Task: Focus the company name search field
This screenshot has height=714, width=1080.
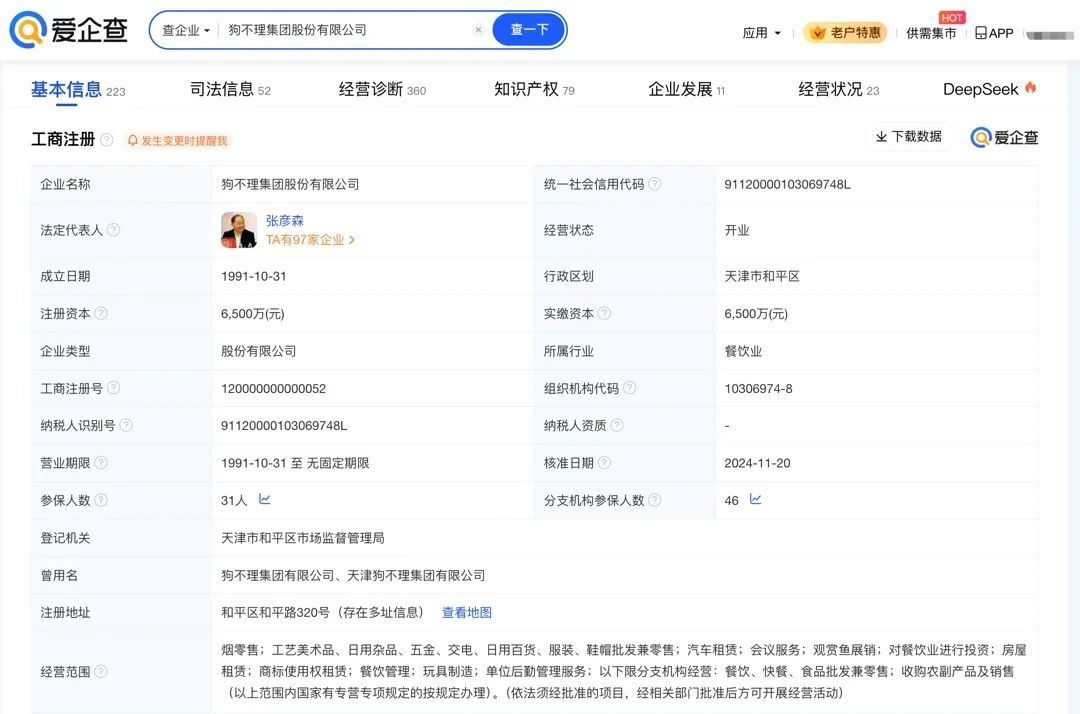Action: tap(346, 30)
